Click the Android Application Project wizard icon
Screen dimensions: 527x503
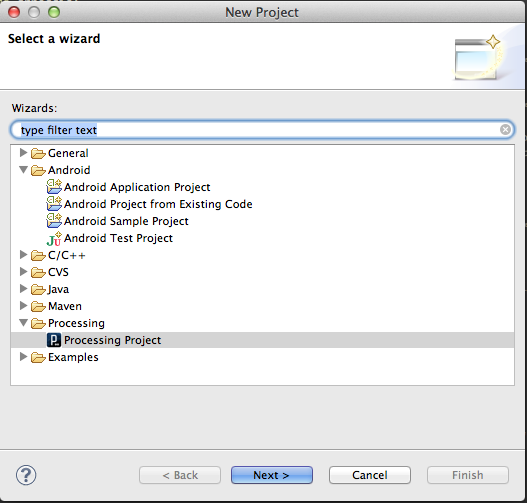pyautogui.click(x=54, y=187)
